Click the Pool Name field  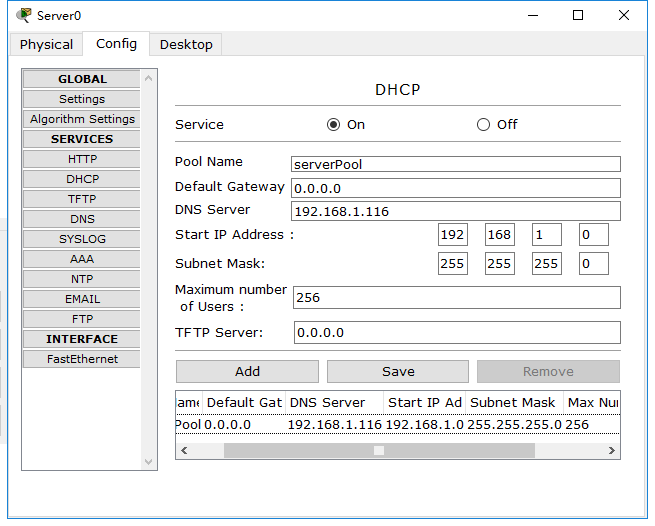pos(456,164)
